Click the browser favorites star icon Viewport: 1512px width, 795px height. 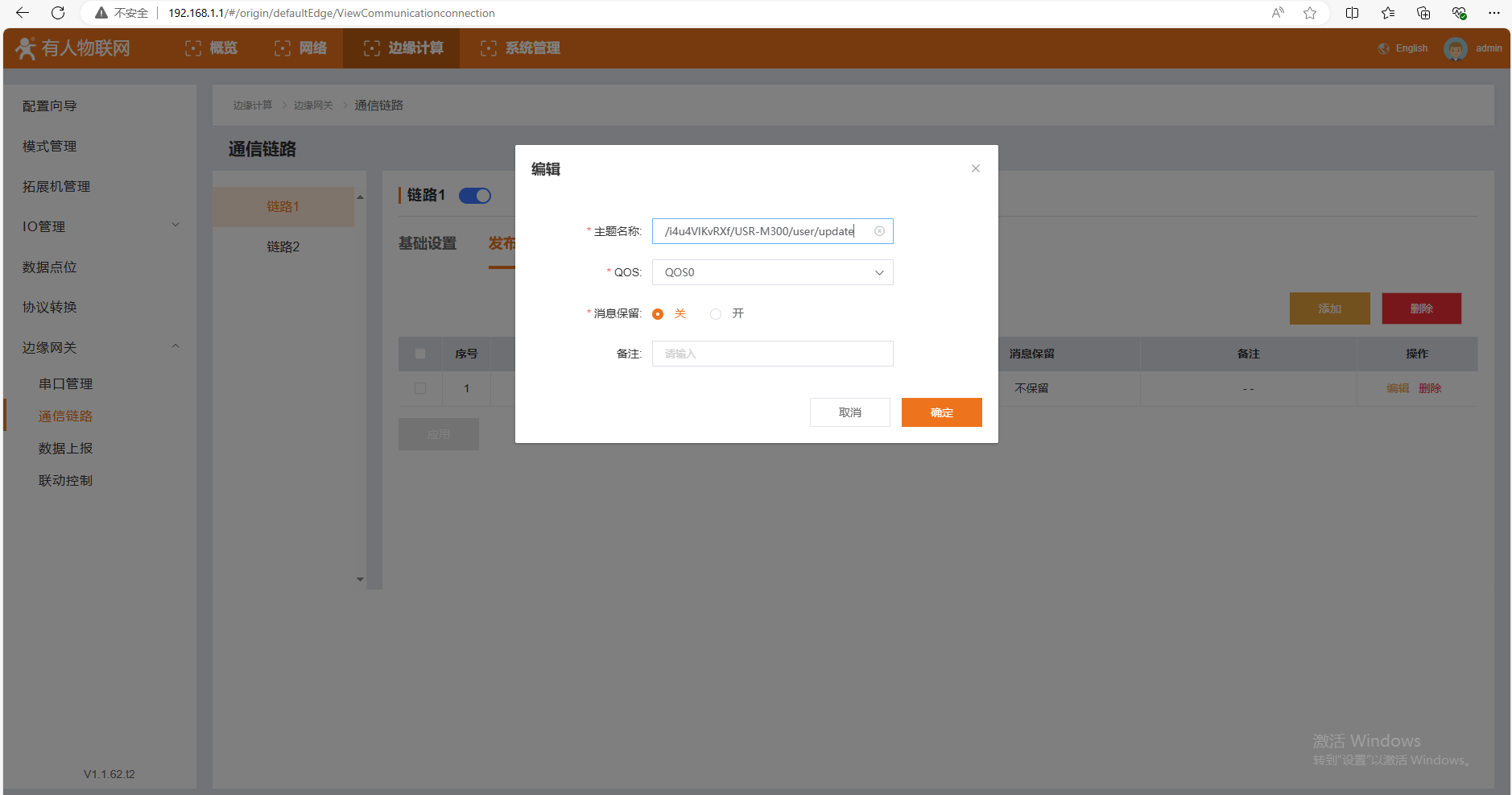pyautogui.click(x=1310, y=13)
